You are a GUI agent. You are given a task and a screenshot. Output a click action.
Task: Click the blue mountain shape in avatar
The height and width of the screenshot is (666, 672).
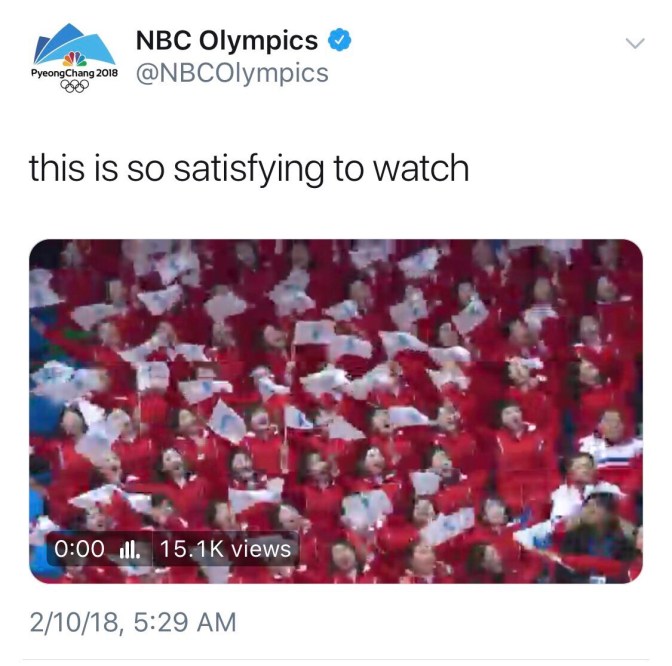tap(73, 43)
